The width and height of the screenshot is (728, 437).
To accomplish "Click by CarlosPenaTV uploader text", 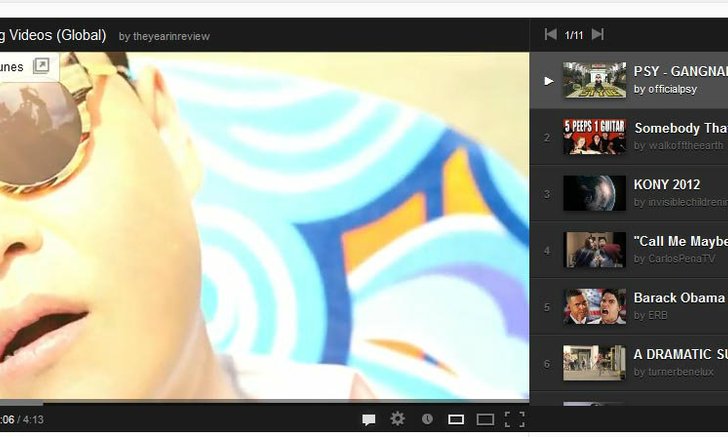I will (675, 259).
